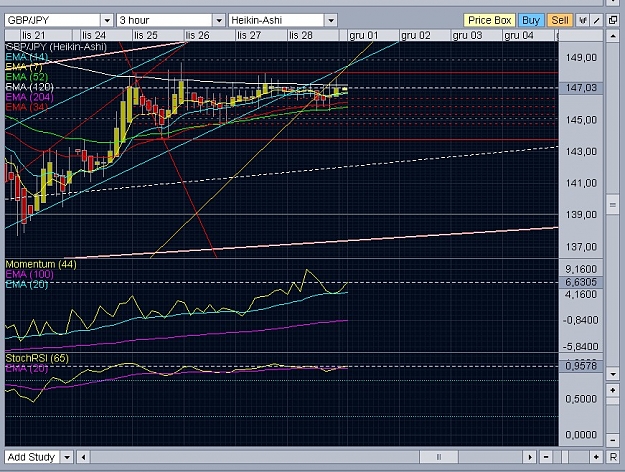Open the Add Study dropdown arrow
Screen dimensions: 625x472
click(x=67, y=457)
